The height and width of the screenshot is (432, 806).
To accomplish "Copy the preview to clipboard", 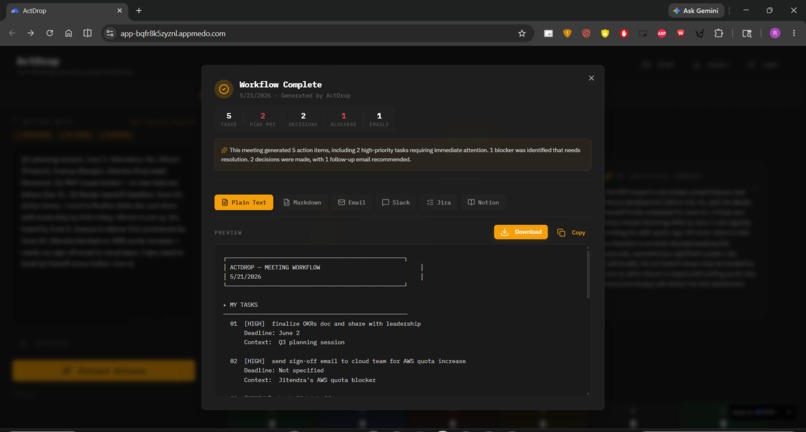I will click(571, 232).
